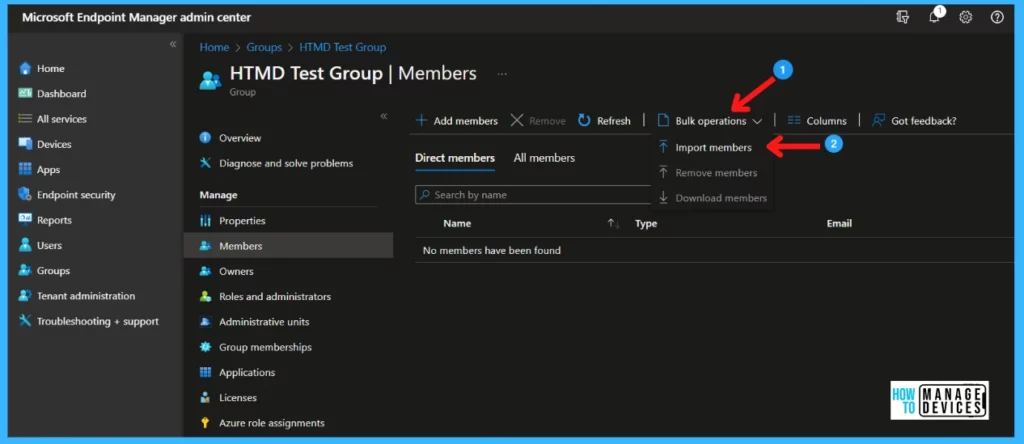This screenshot has height=444, width=1024.
Task: Click the Type column header
Action: (646, 223)
